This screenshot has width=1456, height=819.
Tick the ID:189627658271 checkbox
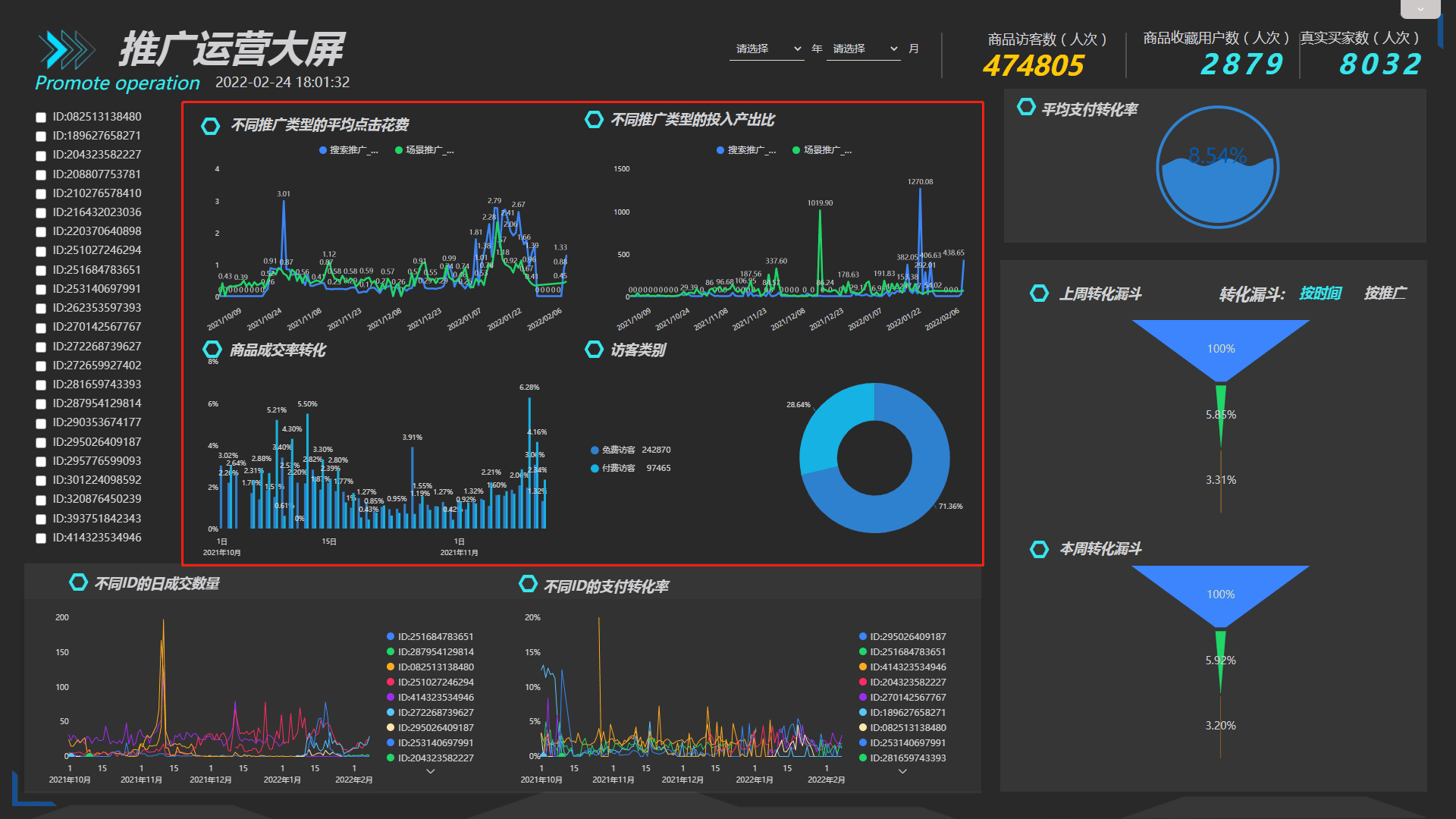(41, 136)
